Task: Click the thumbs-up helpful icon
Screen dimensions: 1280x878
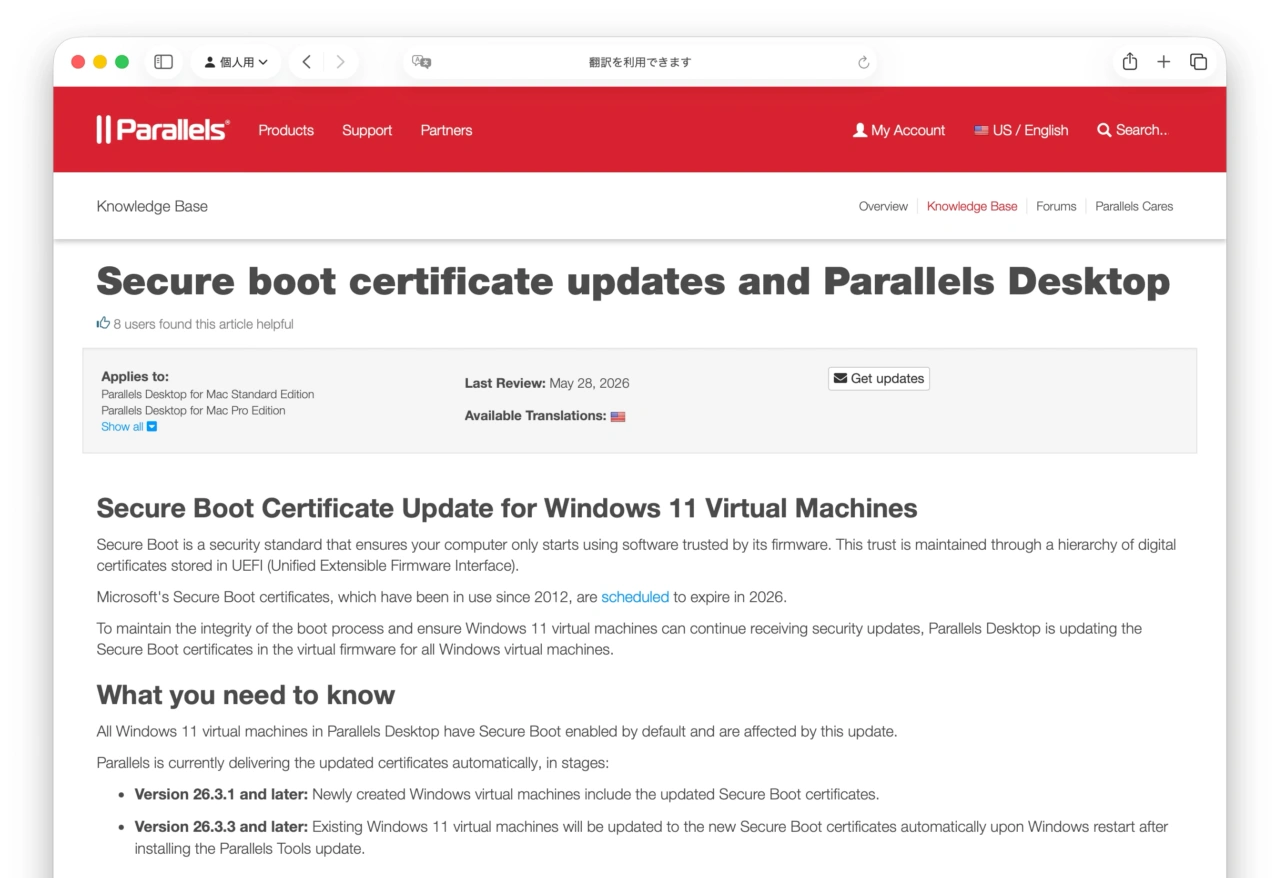Action: [103, 323]
